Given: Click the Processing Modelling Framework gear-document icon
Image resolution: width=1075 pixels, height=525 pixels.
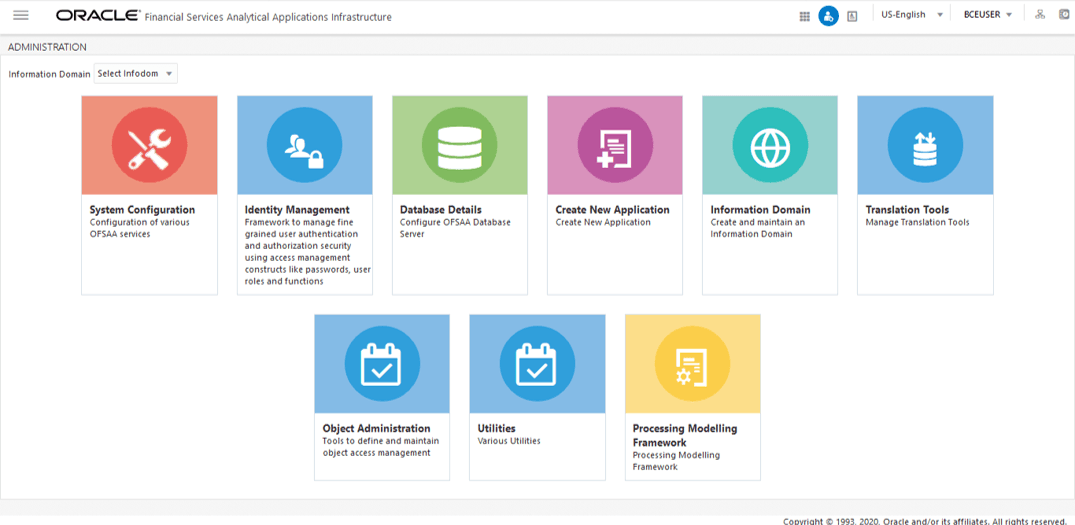Looking at the screenshot, I should click(x=692, y=364).
